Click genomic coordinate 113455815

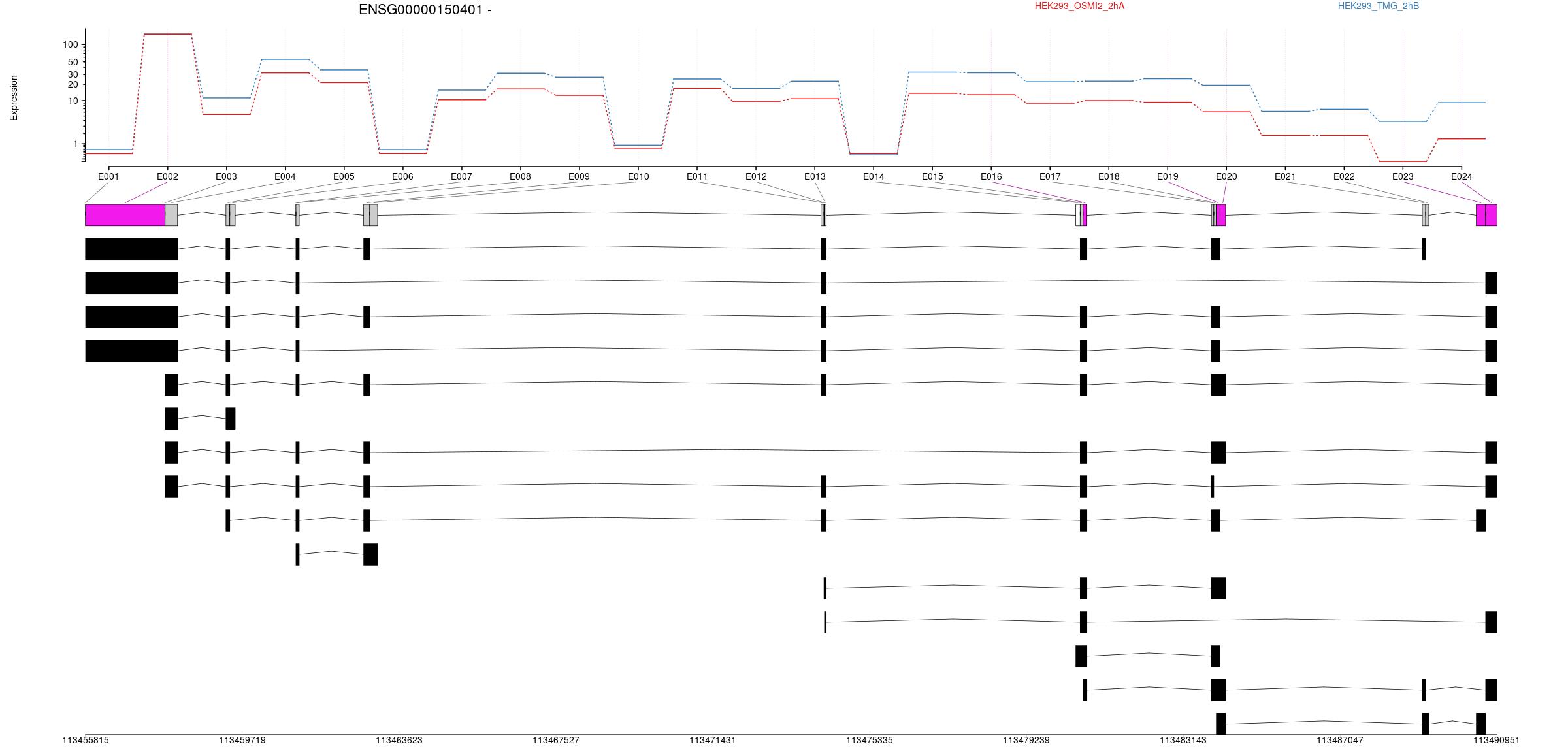click(86, 740)
